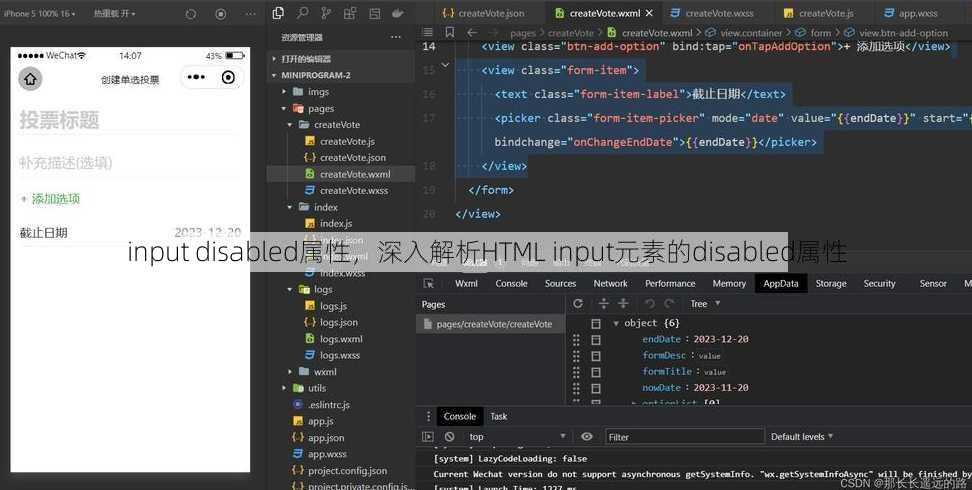Click the refresh icon in simulator toolbar

(x=191, y=14)
